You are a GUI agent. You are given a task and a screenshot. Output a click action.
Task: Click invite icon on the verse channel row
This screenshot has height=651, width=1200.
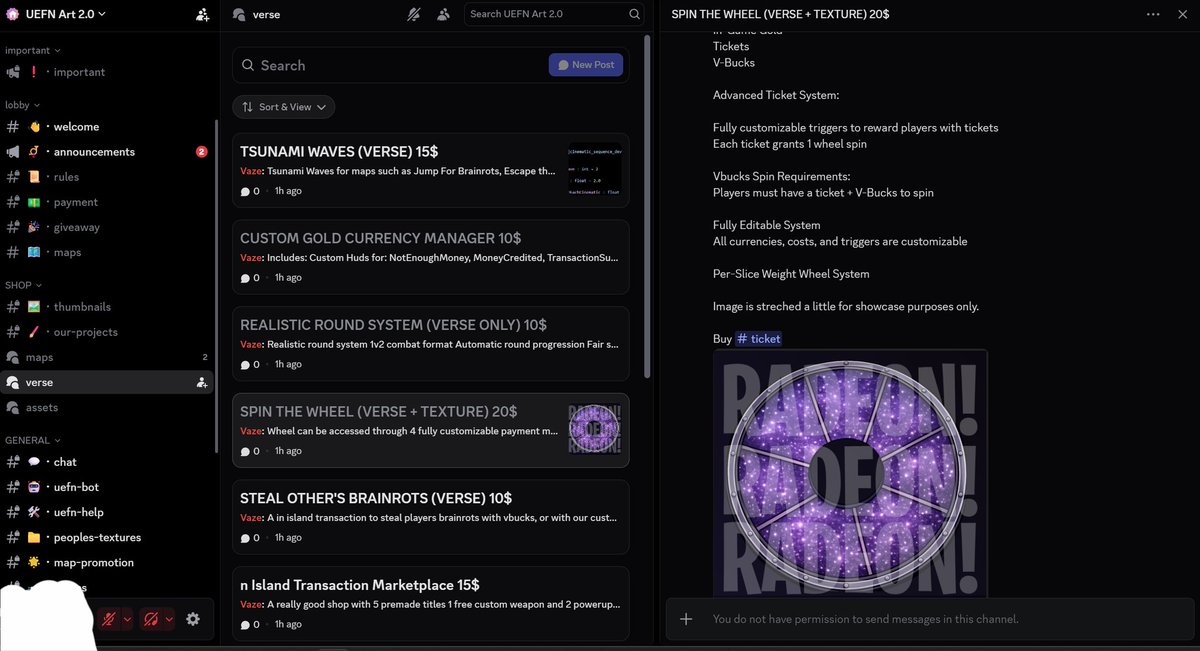pyautogui.click(x=202, y=382)
